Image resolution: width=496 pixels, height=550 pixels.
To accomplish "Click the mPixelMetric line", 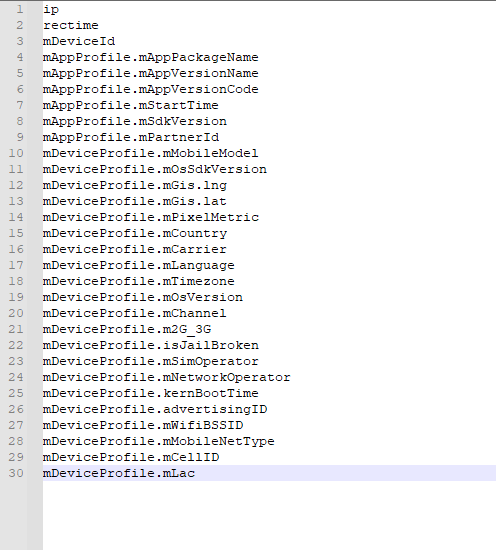I will pyautogui.click(x=151, y=217).
